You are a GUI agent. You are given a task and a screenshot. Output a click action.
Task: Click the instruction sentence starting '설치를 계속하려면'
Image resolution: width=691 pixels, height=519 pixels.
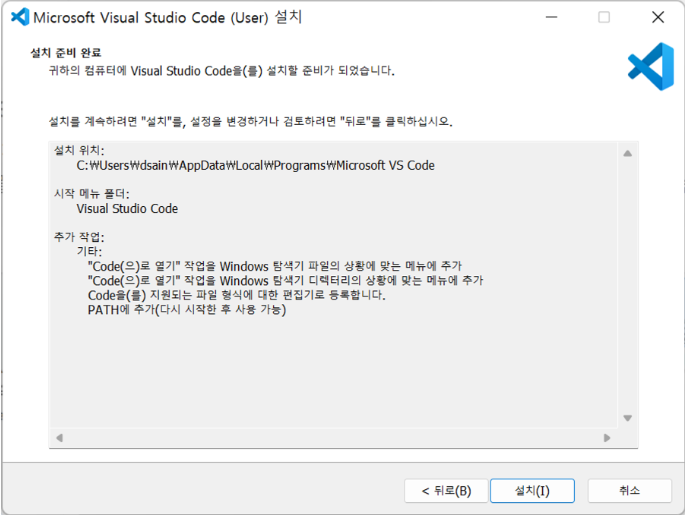point(251,122)
